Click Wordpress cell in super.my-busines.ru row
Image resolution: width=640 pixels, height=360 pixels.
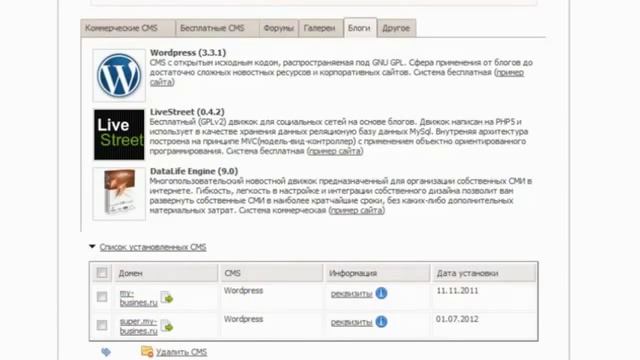tap(243, 319)
